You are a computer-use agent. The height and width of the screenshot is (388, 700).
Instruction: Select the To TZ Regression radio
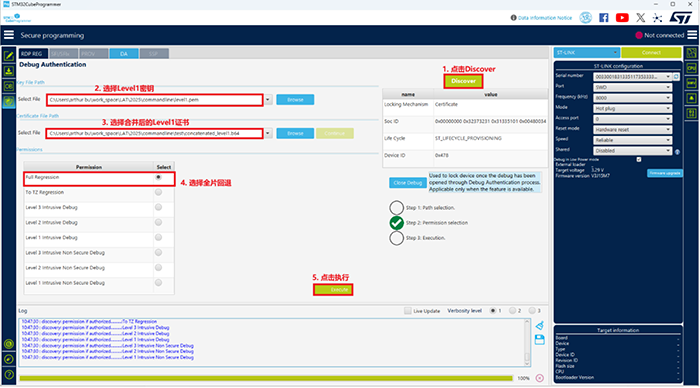pos(158,192)
